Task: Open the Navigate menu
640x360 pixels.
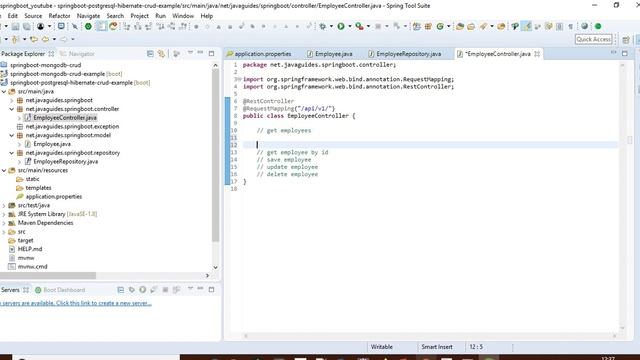Action: pyautogui.click(x=88, y=16)
